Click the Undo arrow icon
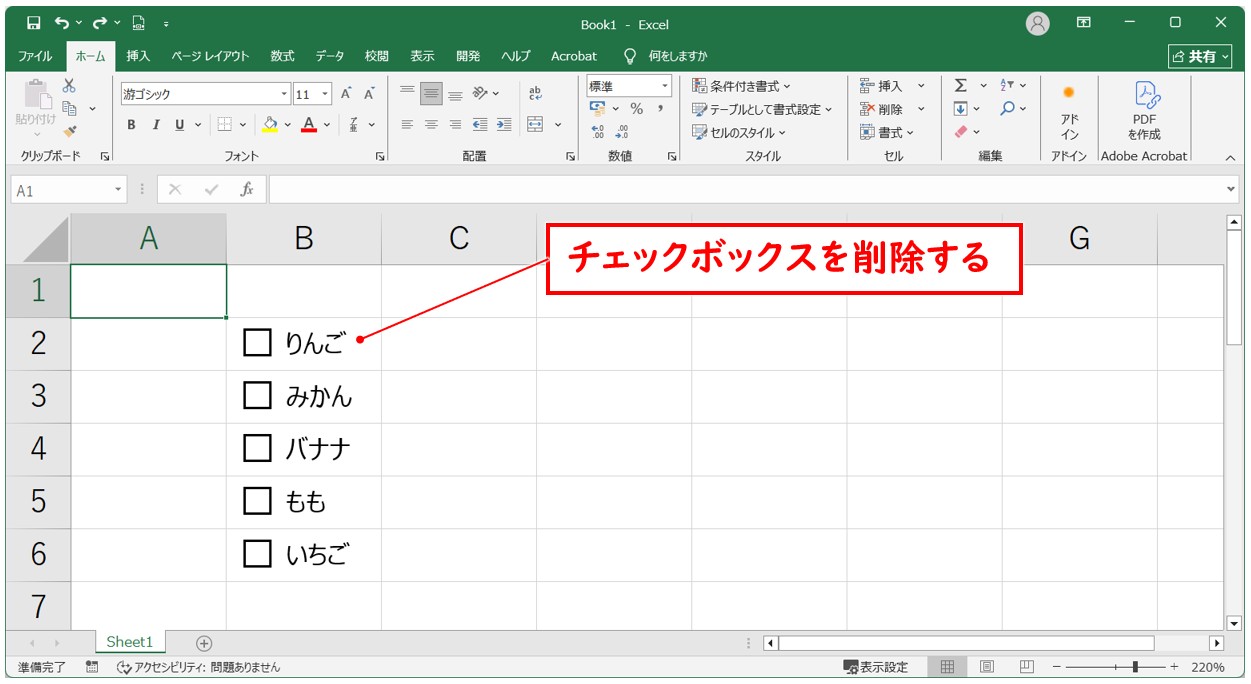The height and width of the screenshot is (684, 1251). click(x=63, y=22)
